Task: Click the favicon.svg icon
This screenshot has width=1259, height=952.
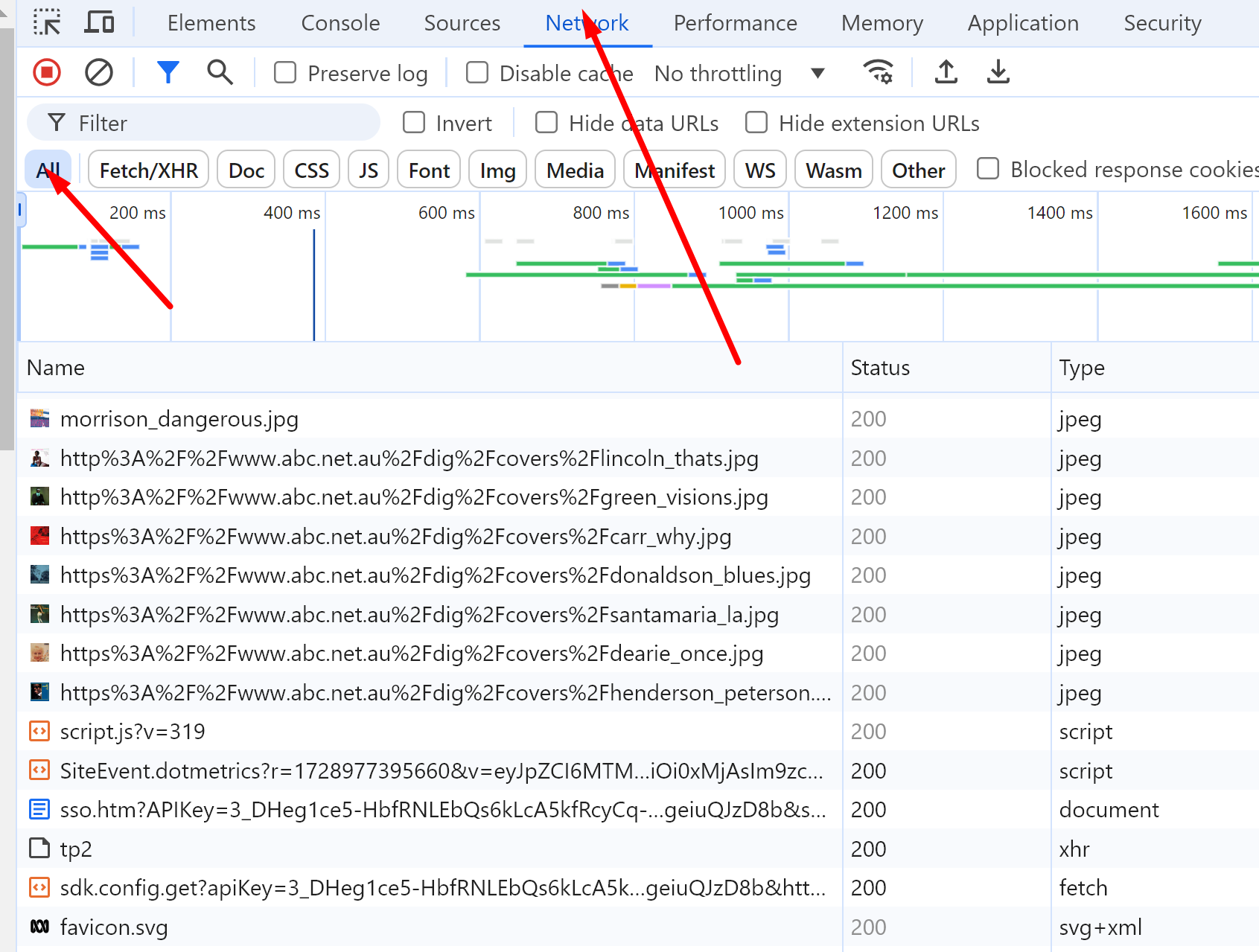Action: (x=39, y=927)
